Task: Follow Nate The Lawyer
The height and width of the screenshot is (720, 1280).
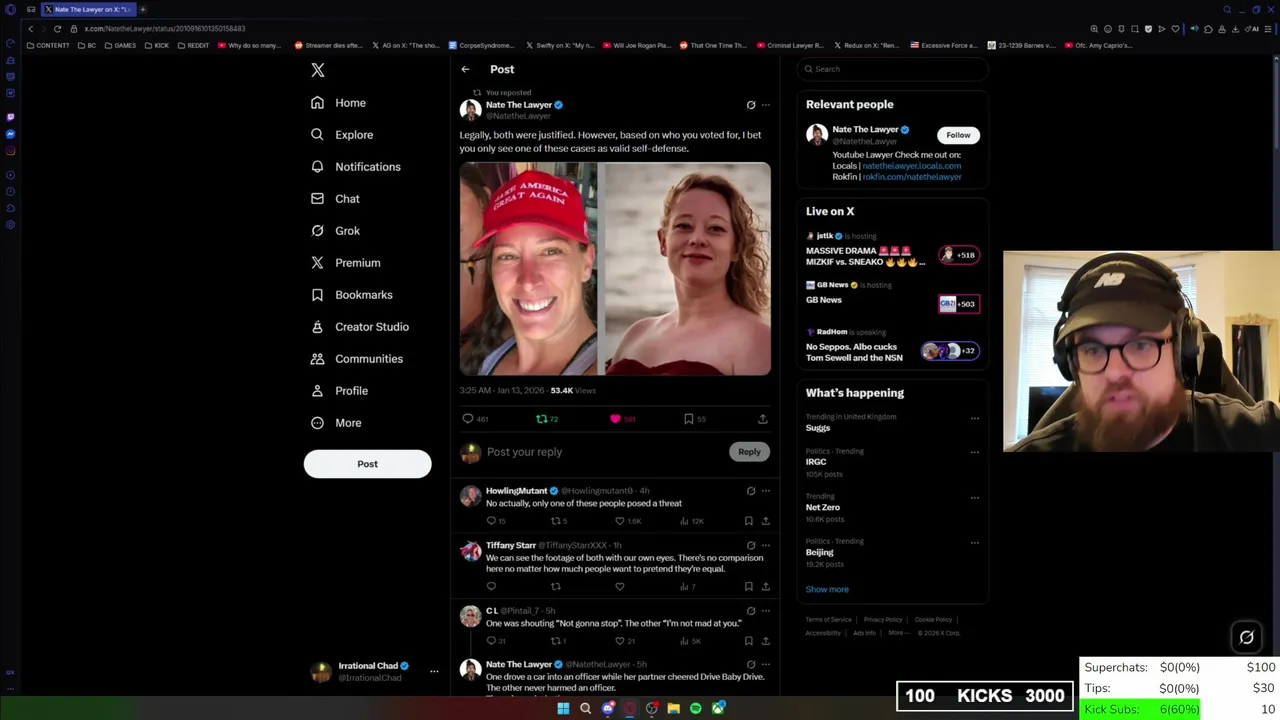Action: pyautogui.click(x=958, y=135)
